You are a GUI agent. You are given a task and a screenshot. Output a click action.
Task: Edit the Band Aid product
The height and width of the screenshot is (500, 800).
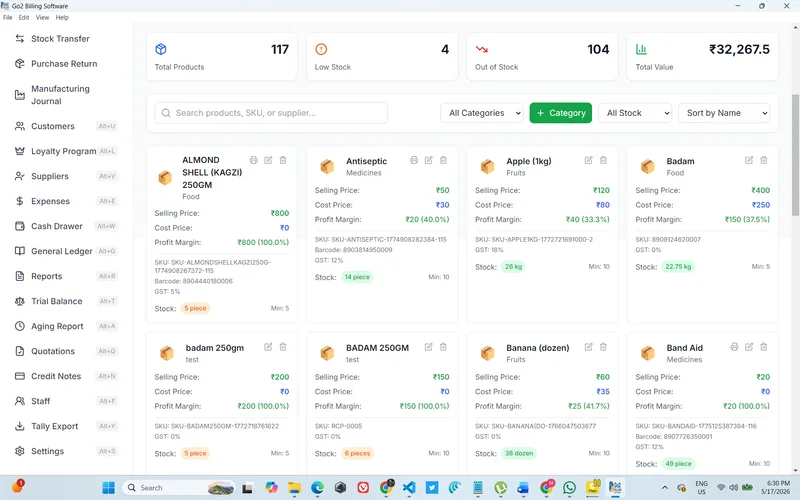[x=749, y=347]
